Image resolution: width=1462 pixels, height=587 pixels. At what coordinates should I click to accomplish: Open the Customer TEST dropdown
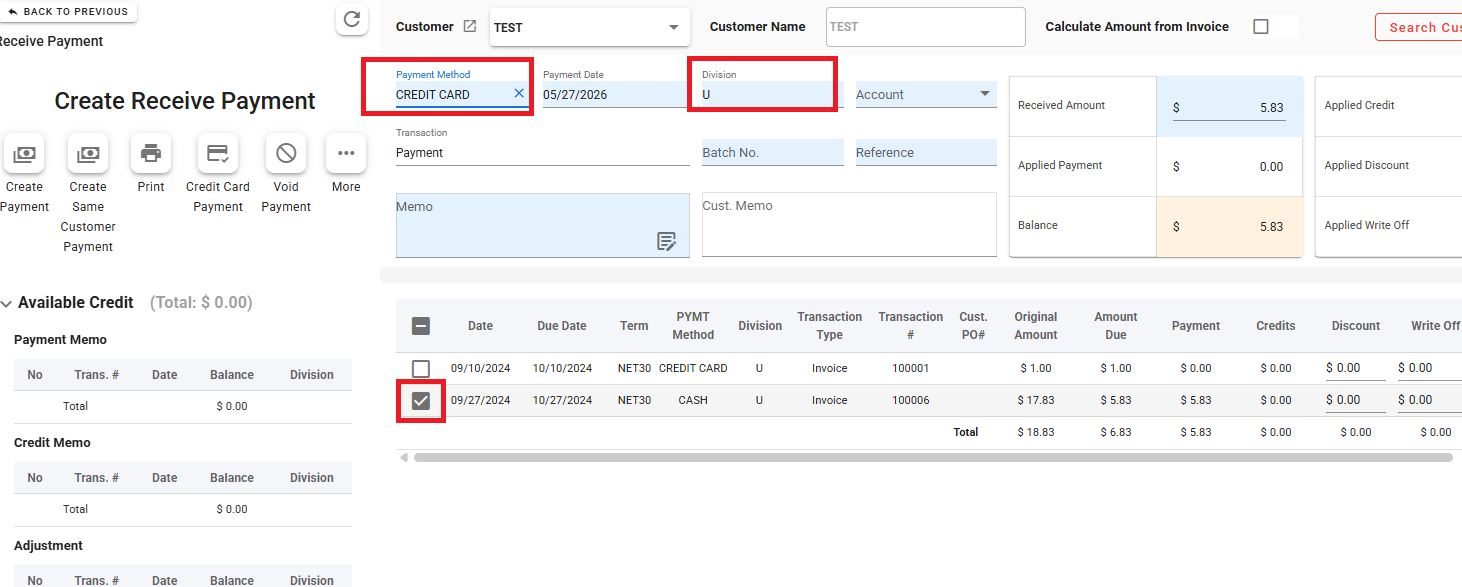tap(590, 27)
